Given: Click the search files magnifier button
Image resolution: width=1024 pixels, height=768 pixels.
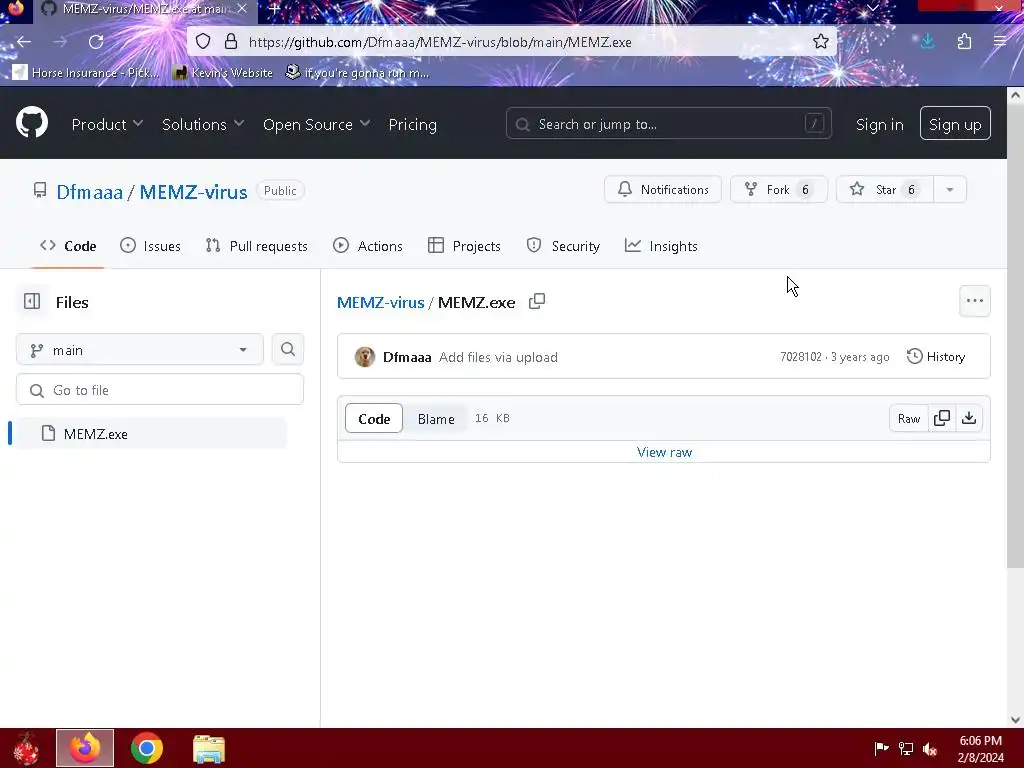Looking at the screenshot, I should tap(288, 349).
